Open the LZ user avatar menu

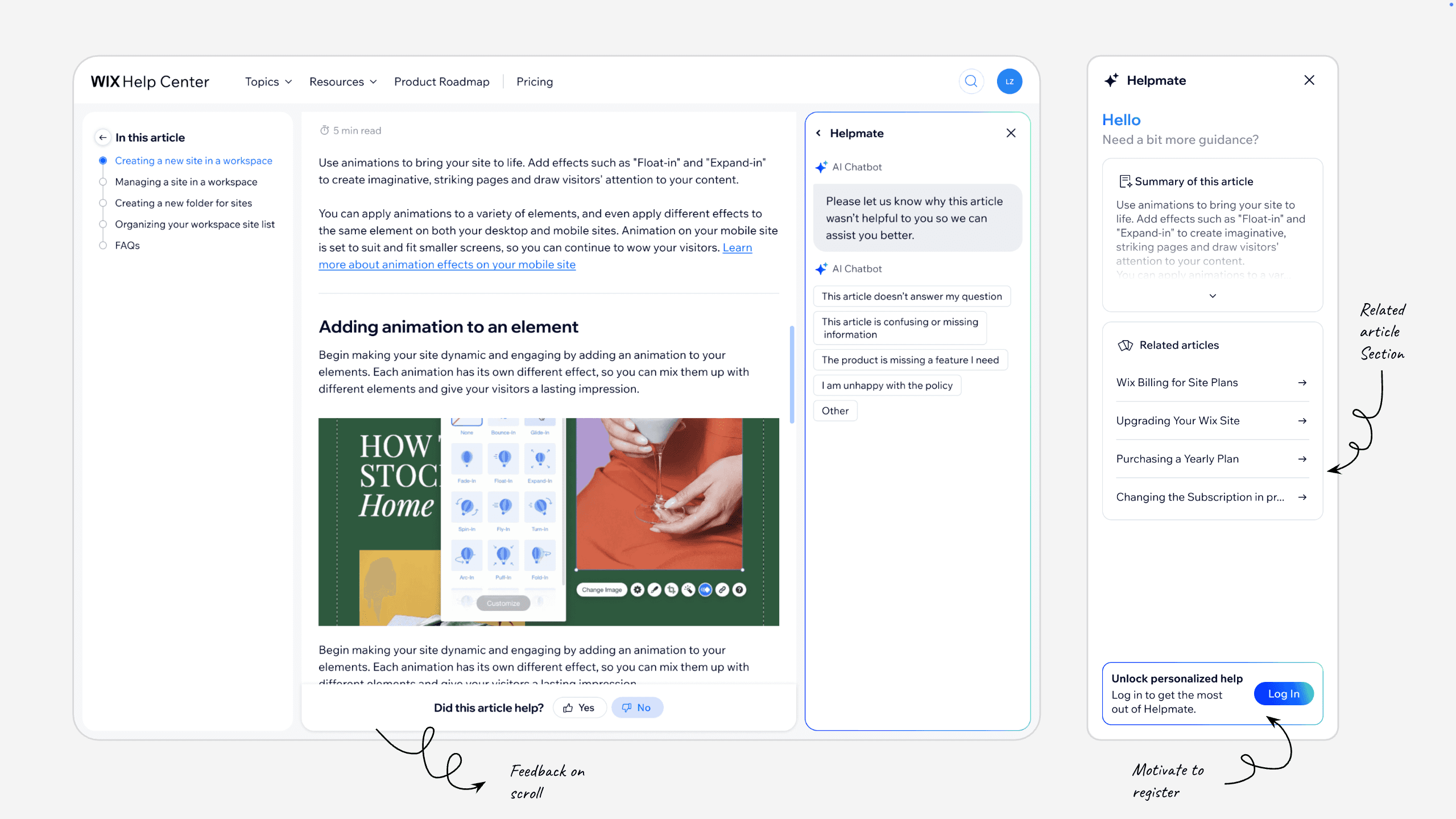tap(1009, 81)
